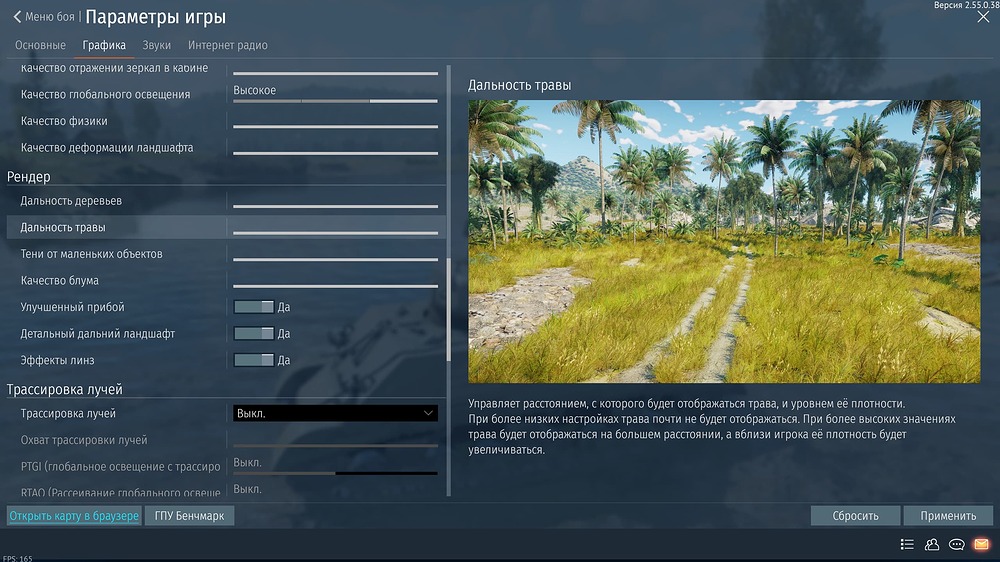Click the Высокое value label
1000x562 pixels.
[x=254, y=90]
